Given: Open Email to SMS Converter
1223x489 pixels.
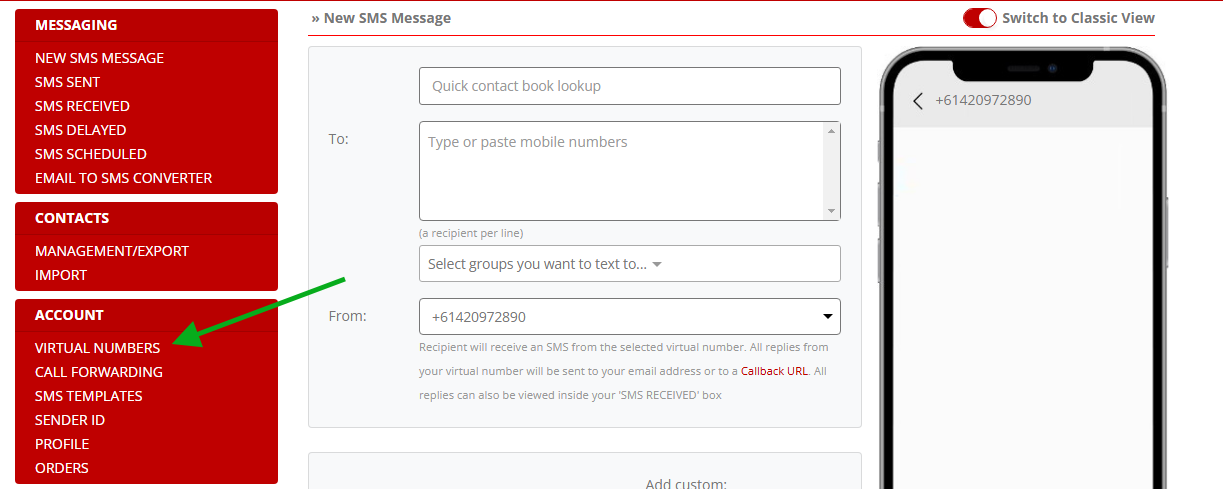Looking at the screenshot, I should 123,178.
